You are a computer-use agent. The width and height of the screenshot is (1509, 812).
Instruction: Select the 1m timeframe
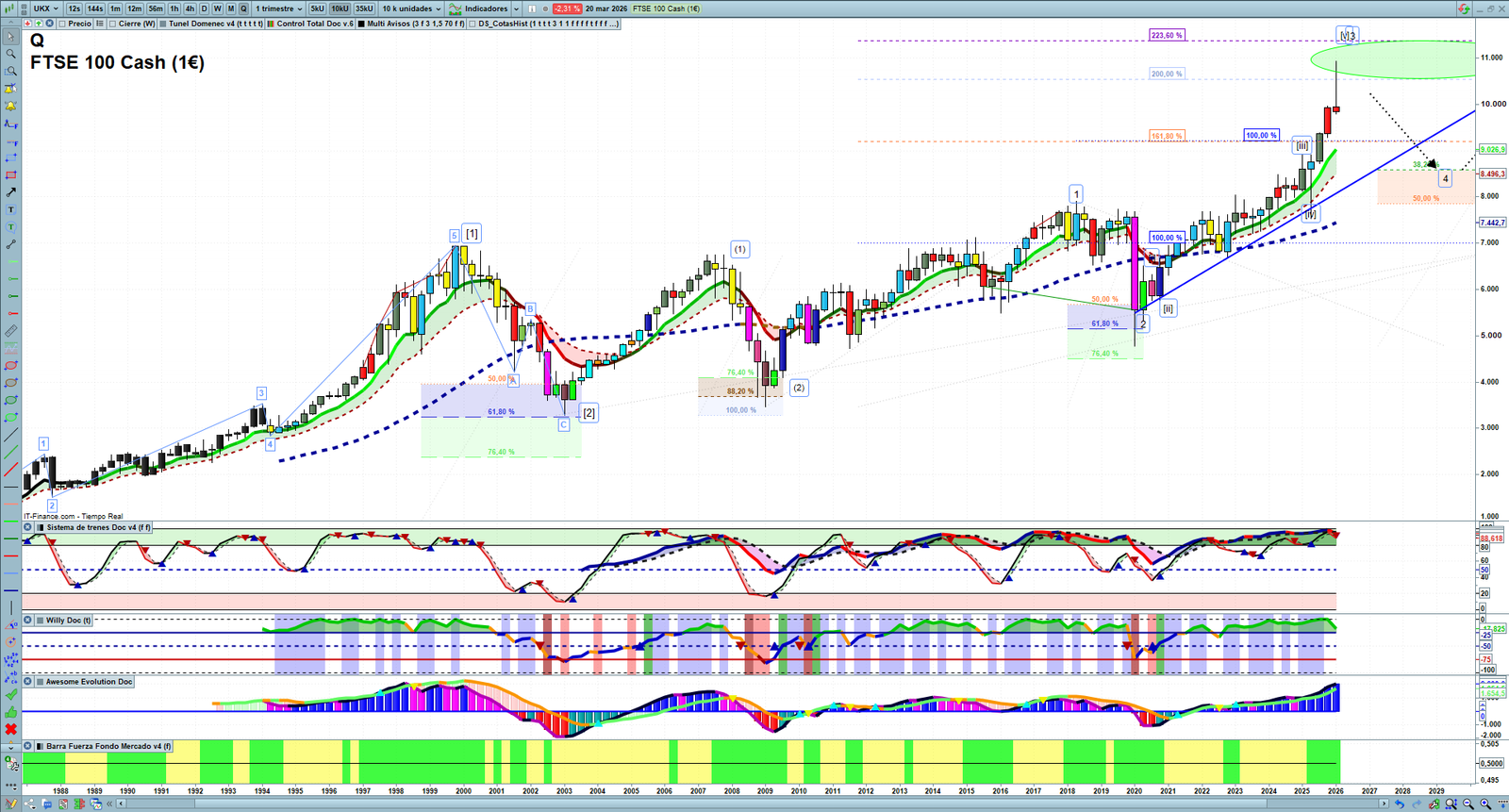click(x=115, y=8)
